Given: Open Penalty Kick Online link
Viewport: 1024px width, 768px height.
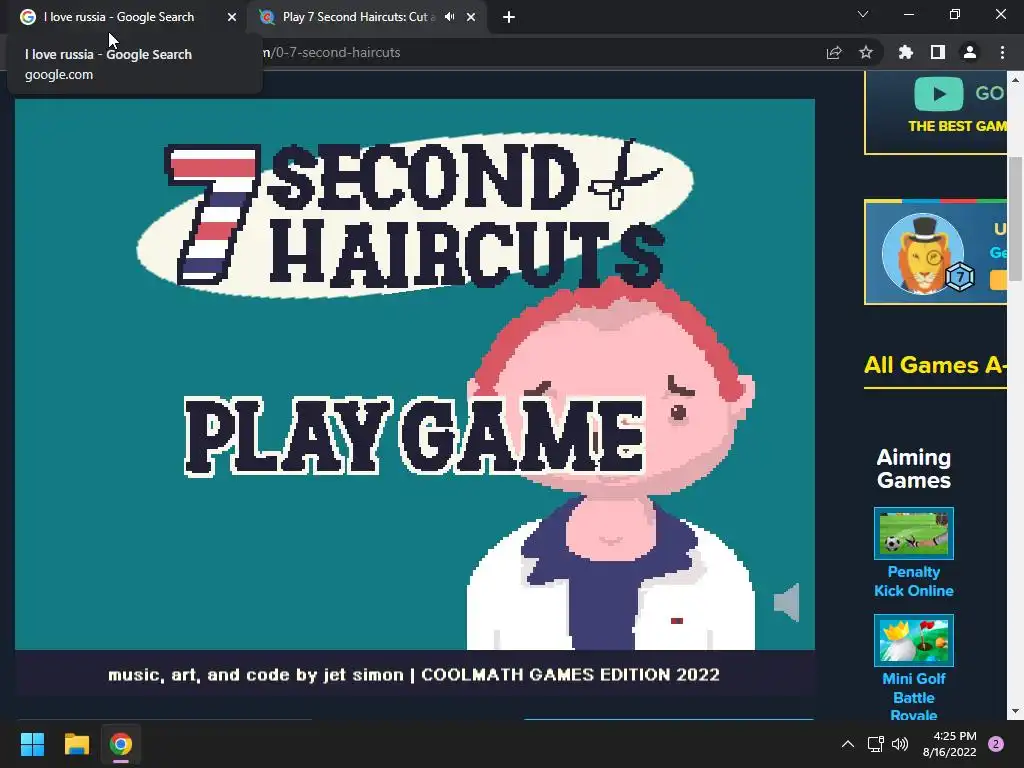Looking at the screenshot, I should point(914,581).
